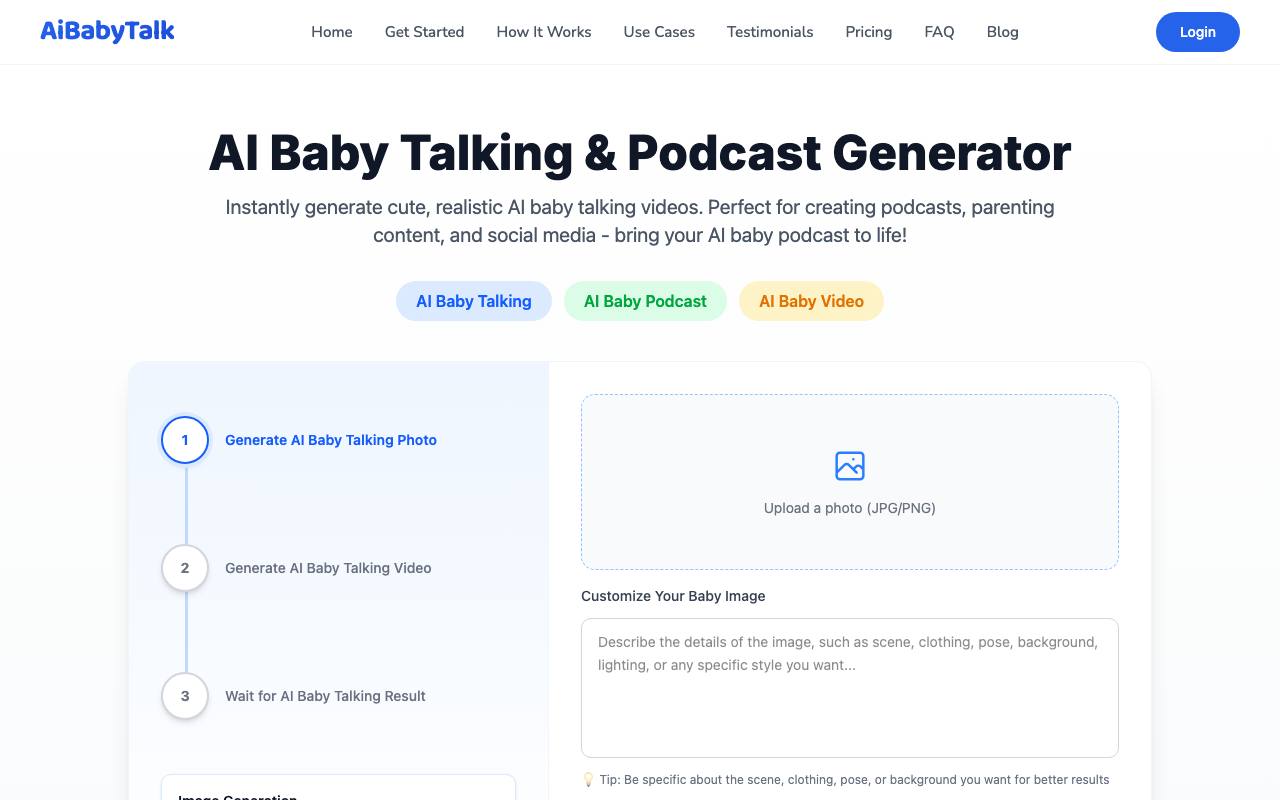The height and width of the screenshot is (800, 1280).
Task: Open How It Works page
Action: 544,32
